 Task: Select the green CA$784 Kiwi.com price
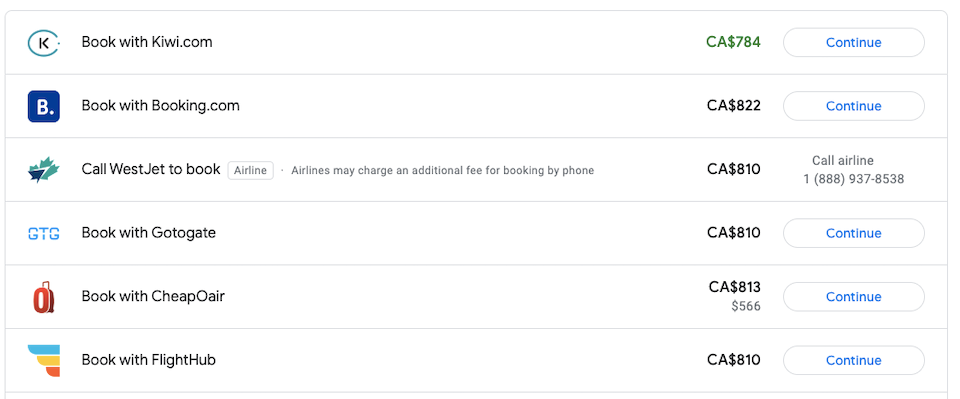coord(733,42)
